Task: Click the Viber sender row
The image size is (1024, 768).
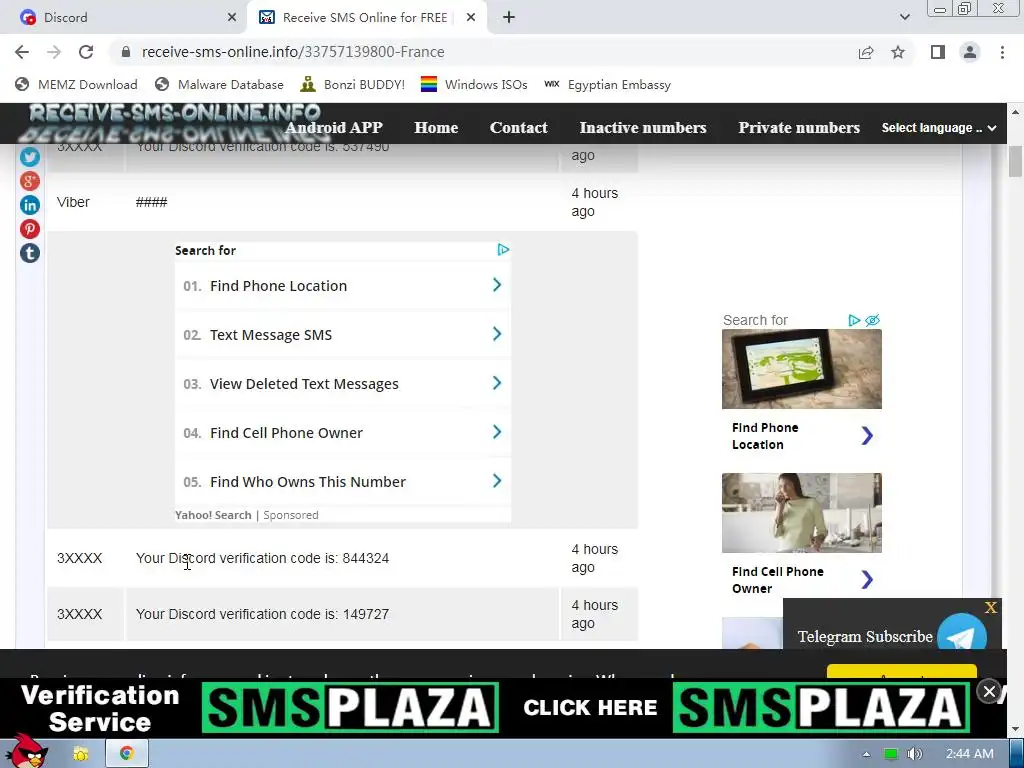Action: 342,202
